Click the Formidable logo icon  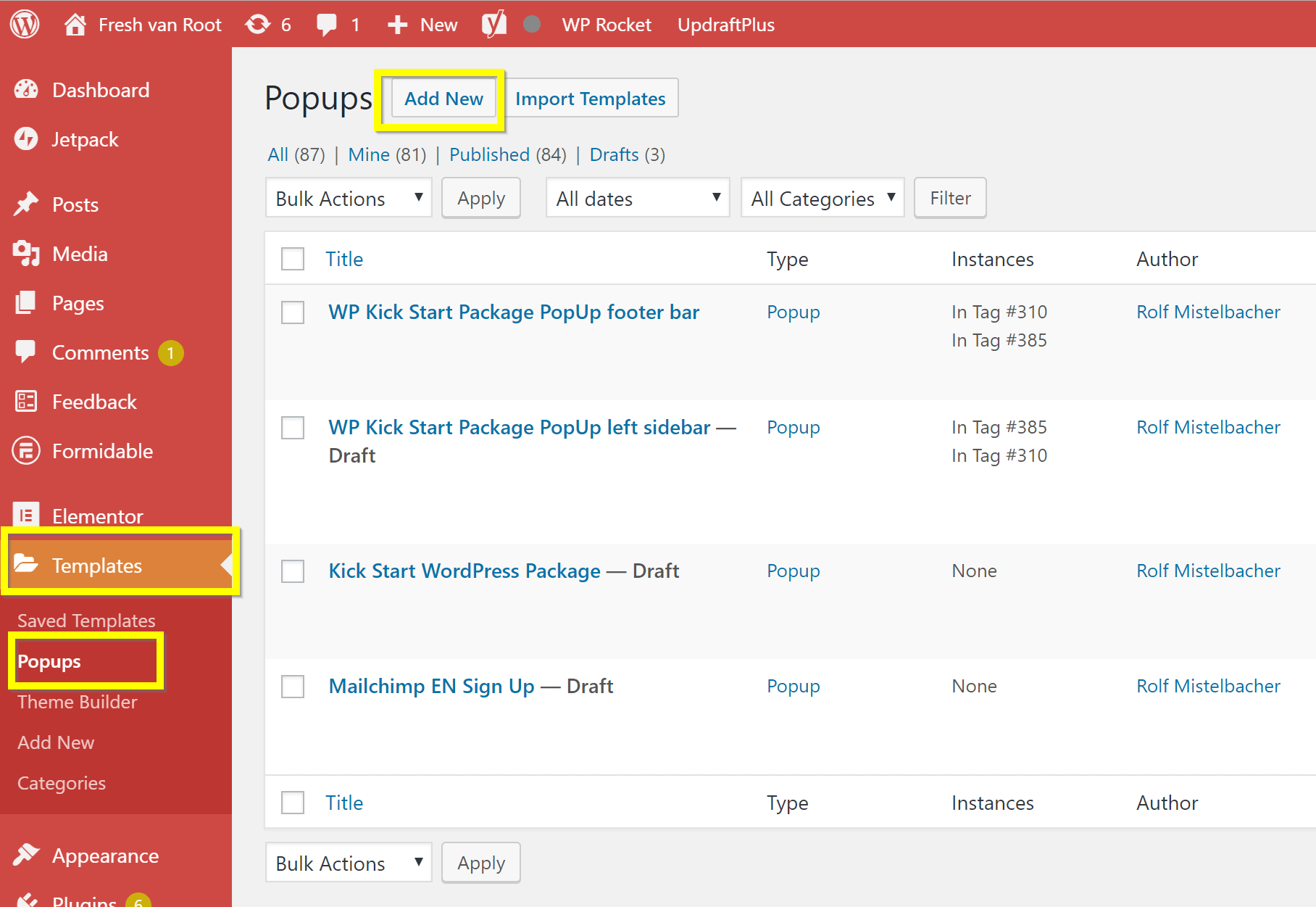[x=26, y=450]
